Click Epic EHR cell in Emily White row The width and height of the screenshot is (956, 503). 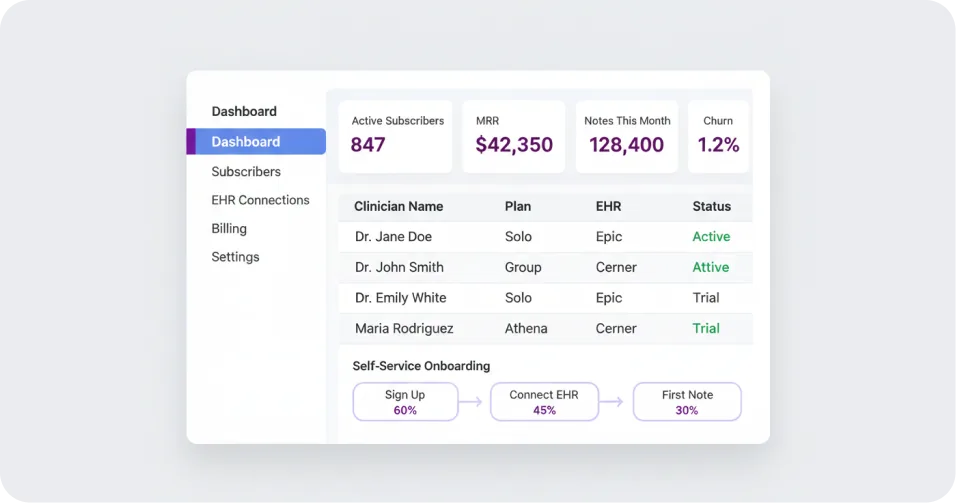tap(608, 298)
